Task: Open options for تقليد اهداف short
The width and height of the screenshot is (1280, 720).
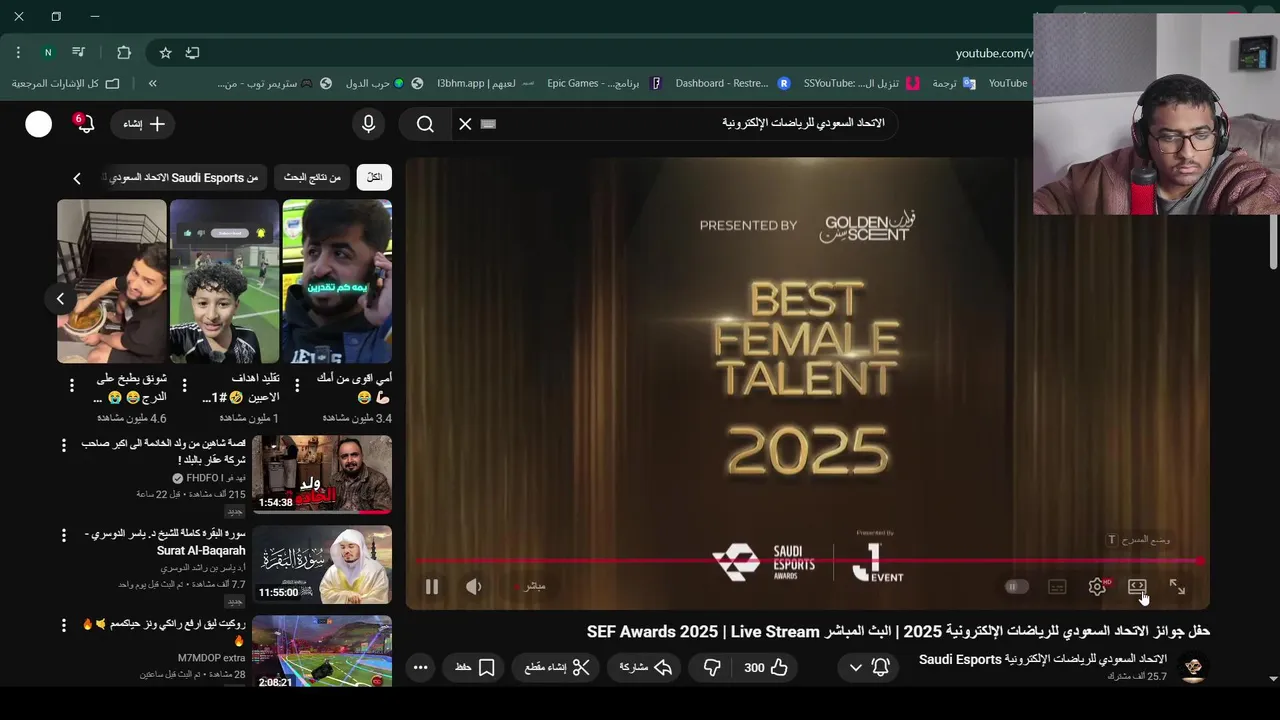Action: click(x=184, y=385)
